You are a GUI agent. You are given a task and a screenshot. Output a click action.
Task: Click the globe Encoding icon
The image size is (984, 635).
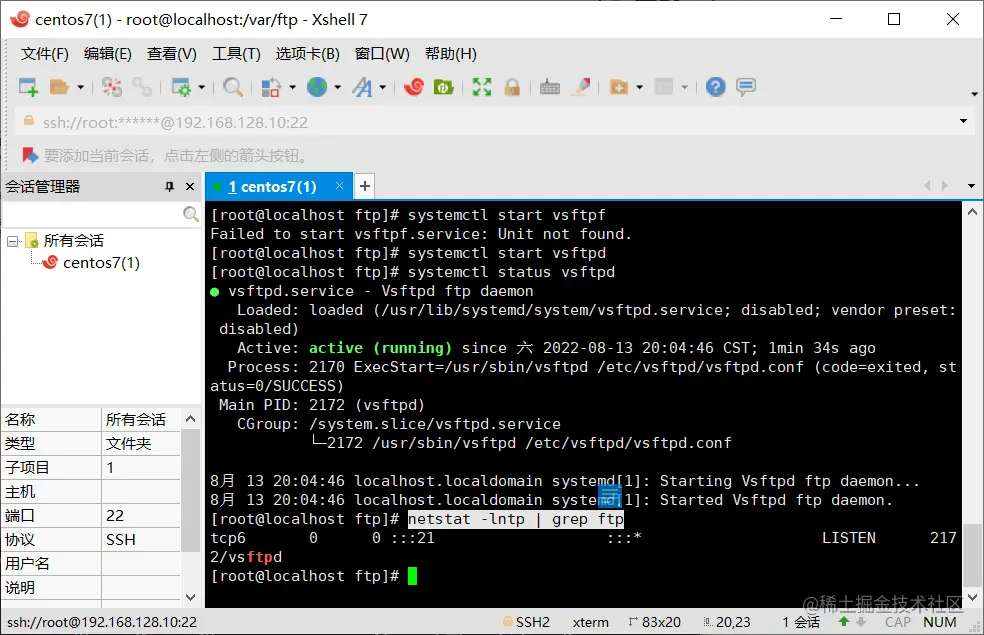coord(317,87)
